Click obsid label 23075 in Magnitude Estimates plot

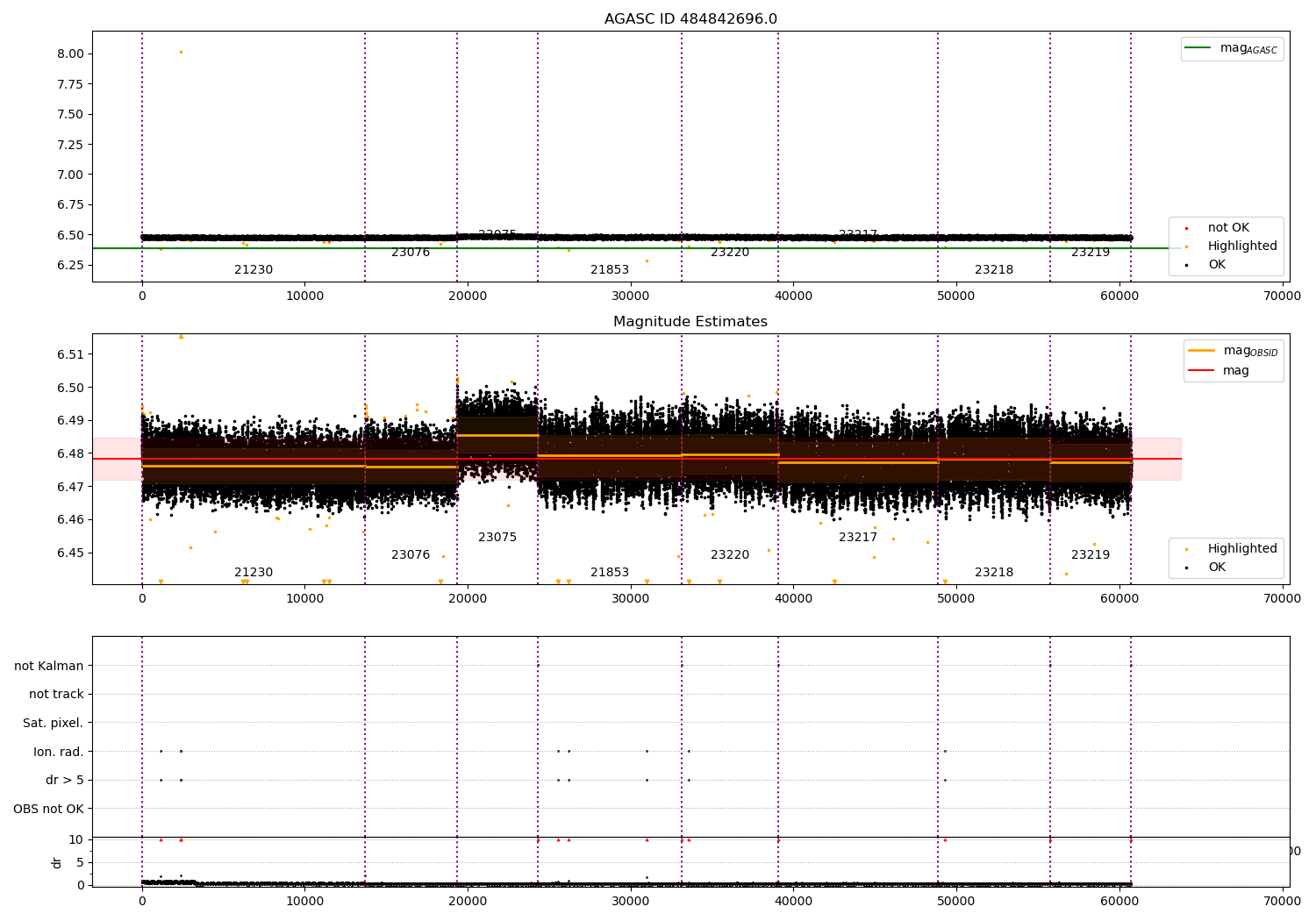497,538
